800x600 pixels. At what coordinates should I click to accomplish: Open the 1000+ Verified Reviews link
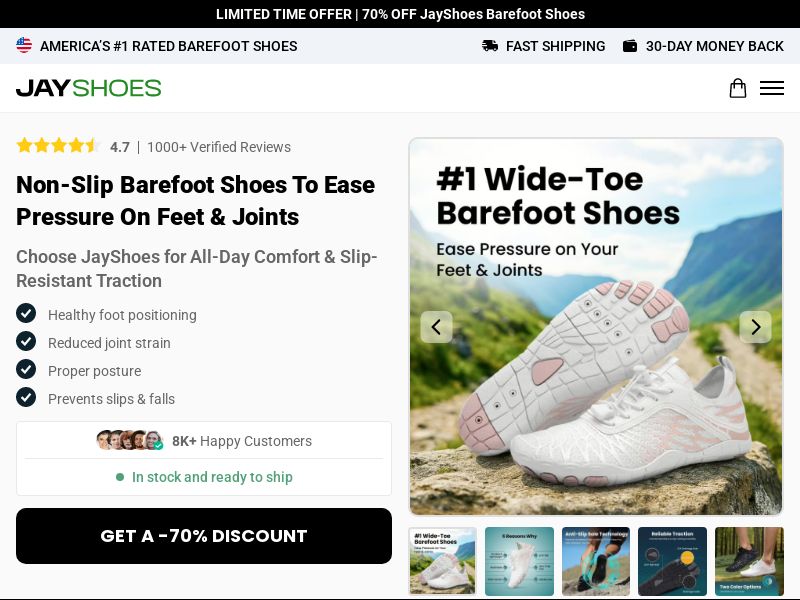pyautogui.click(x=218, y=147)
